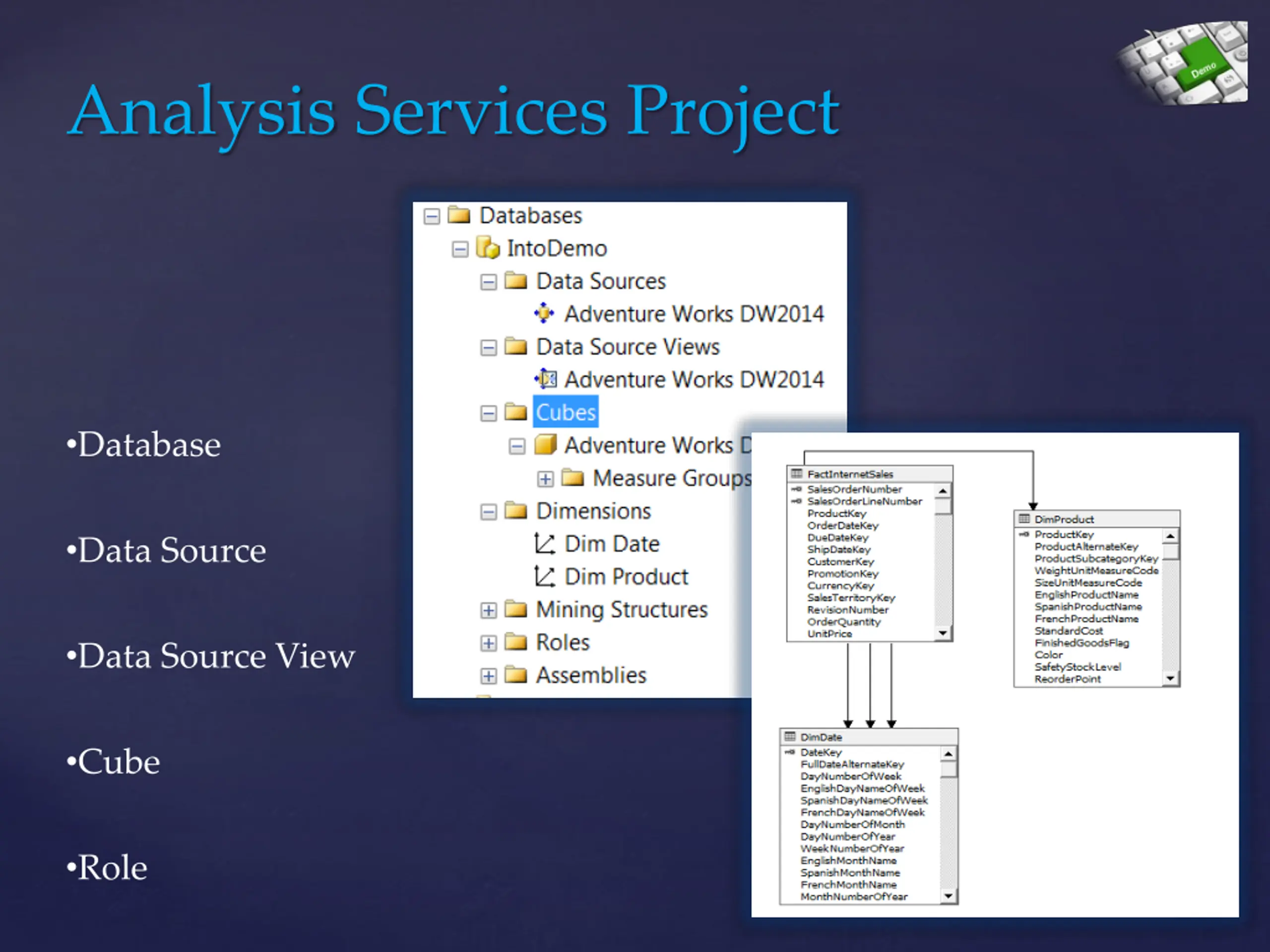Click the dimension icon beside Dim Date
The image size is (1270, 952).
coord(544,543)
